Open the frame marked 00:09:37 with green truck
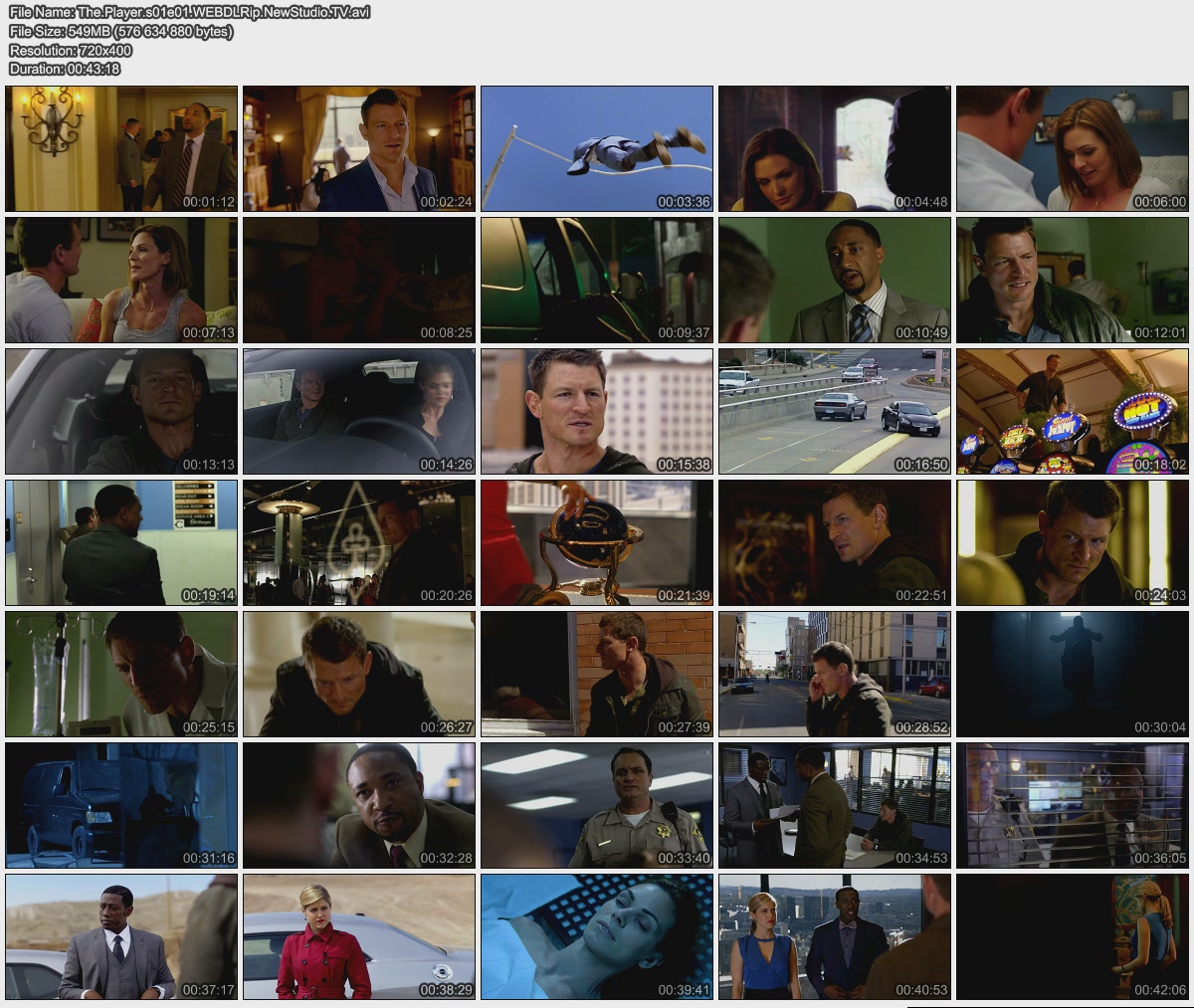 click(x=597, y=280)
